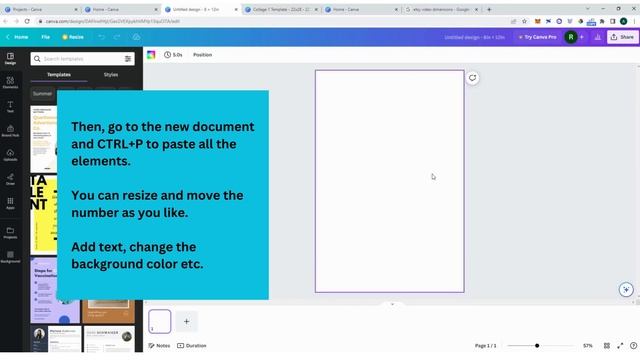
Task: Switch to the Projects - Canva browser tab
Action: [40, 9]
